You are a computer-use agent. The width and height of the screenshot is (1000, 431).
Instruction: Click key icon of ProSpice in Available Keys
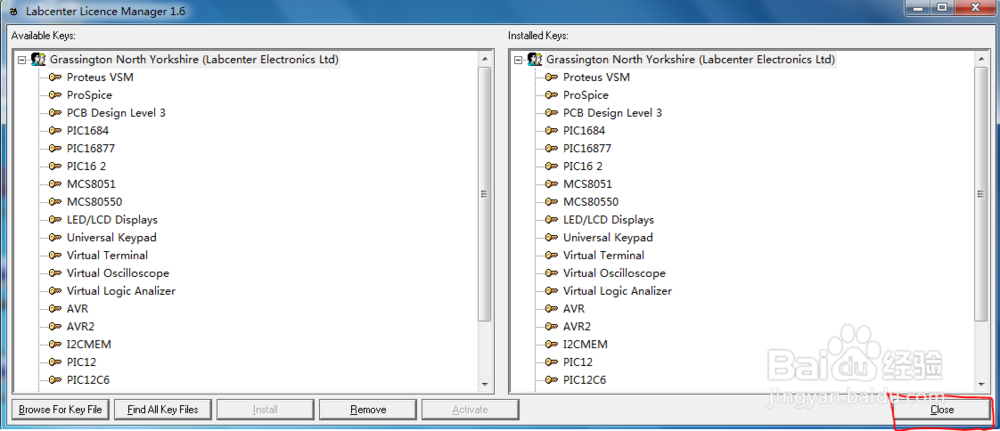[x=55, y=95]
